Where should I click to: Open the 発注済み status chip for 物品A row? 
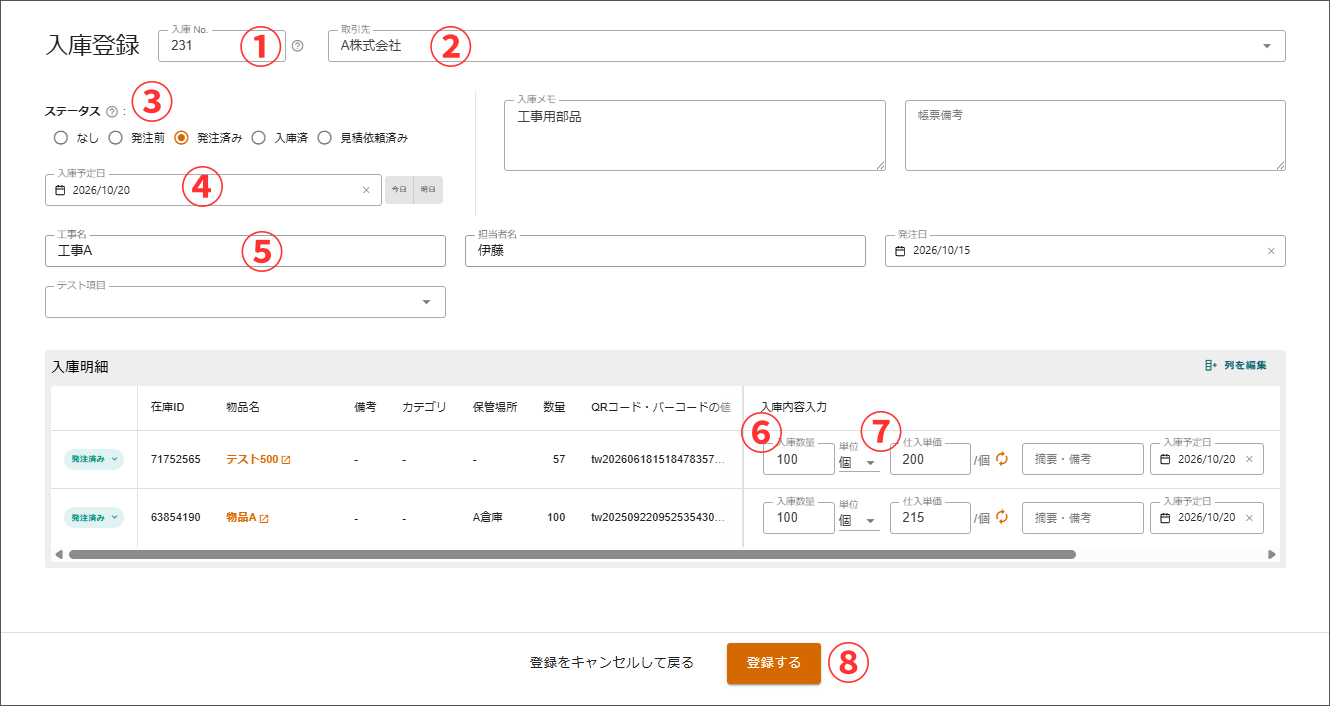click(94, 518)
